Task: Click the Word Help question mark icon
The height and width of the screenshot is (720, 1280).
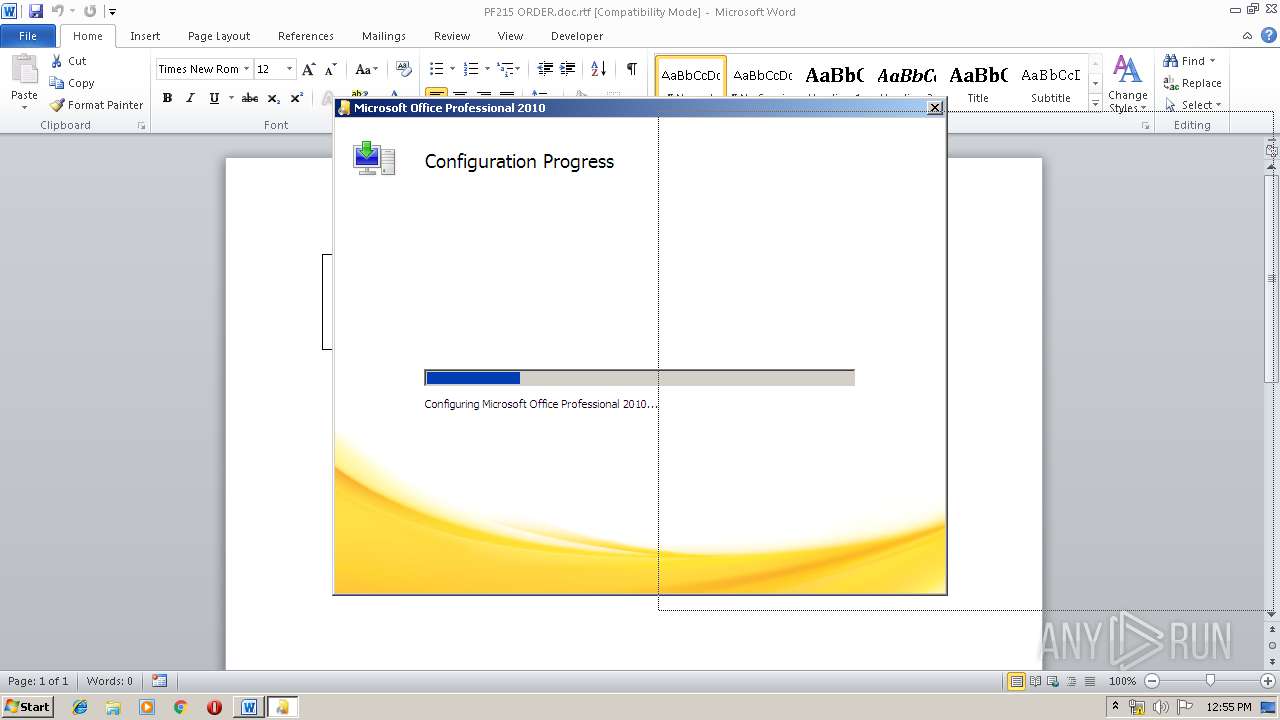Action: (1269, 36)
